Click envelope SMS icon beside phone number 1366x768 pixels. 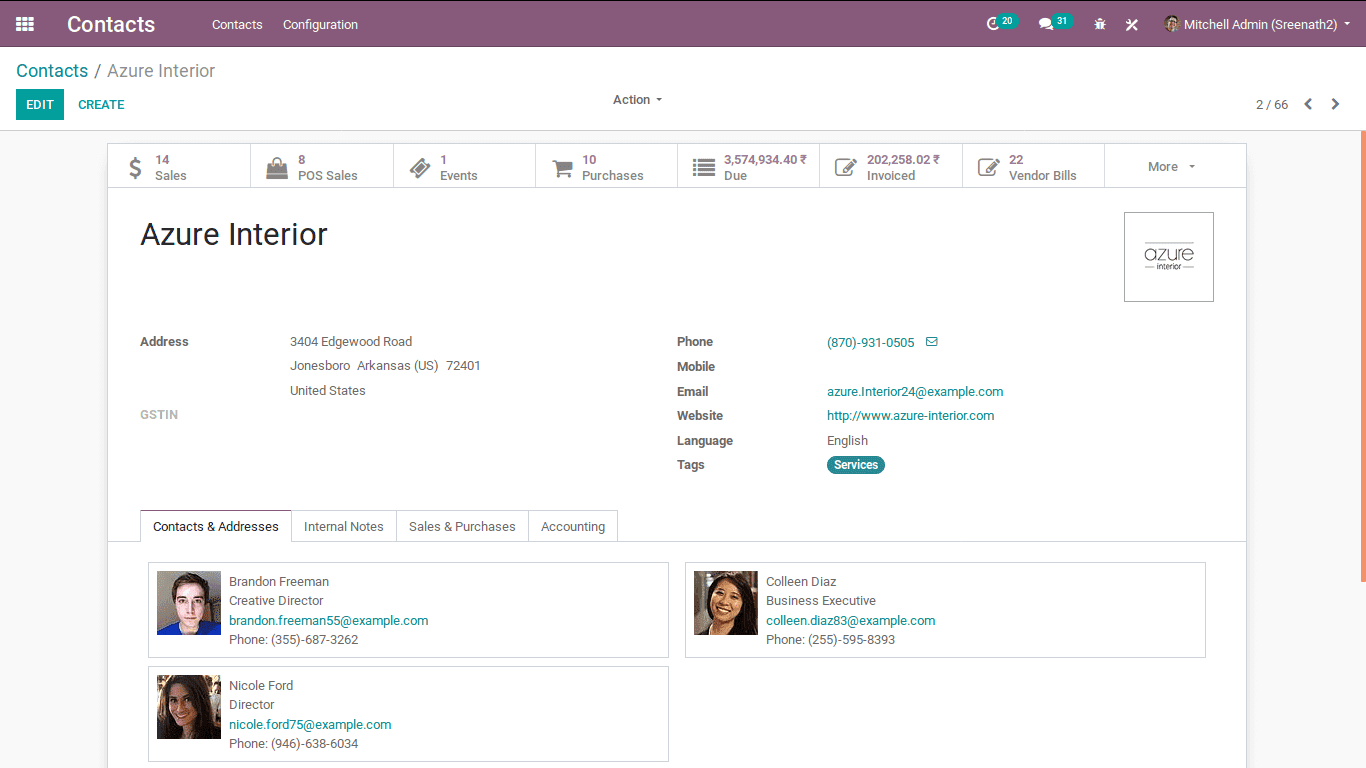(x=932, y=342)
